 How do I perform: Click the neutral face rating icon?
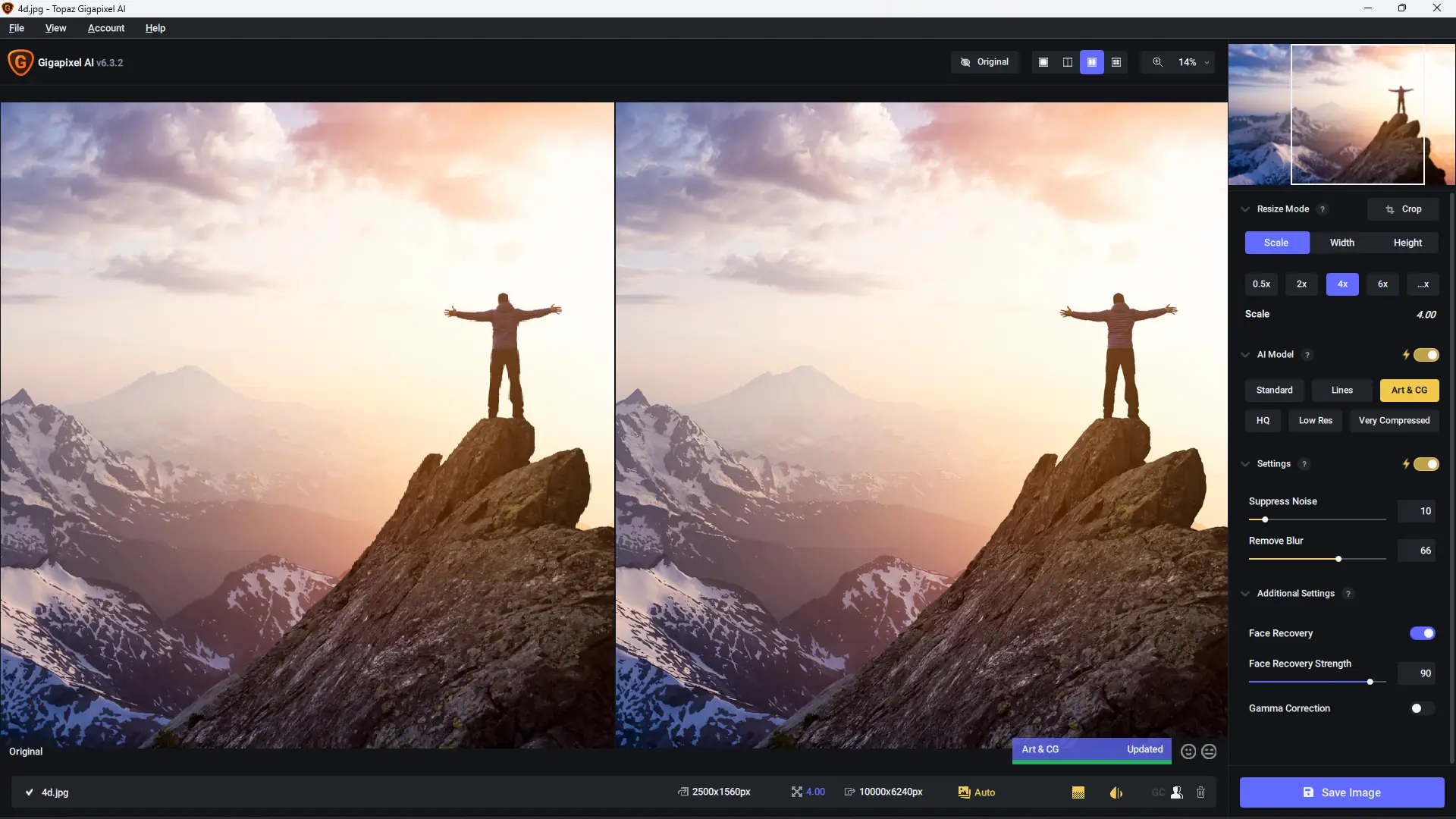[x=1210, y=751]
